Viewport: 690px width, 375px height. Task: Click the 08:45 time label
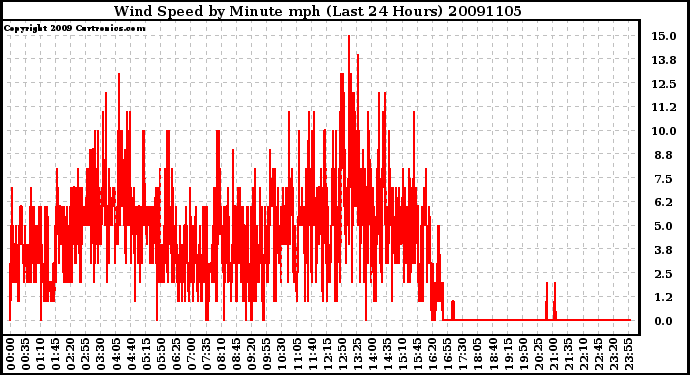236,354
